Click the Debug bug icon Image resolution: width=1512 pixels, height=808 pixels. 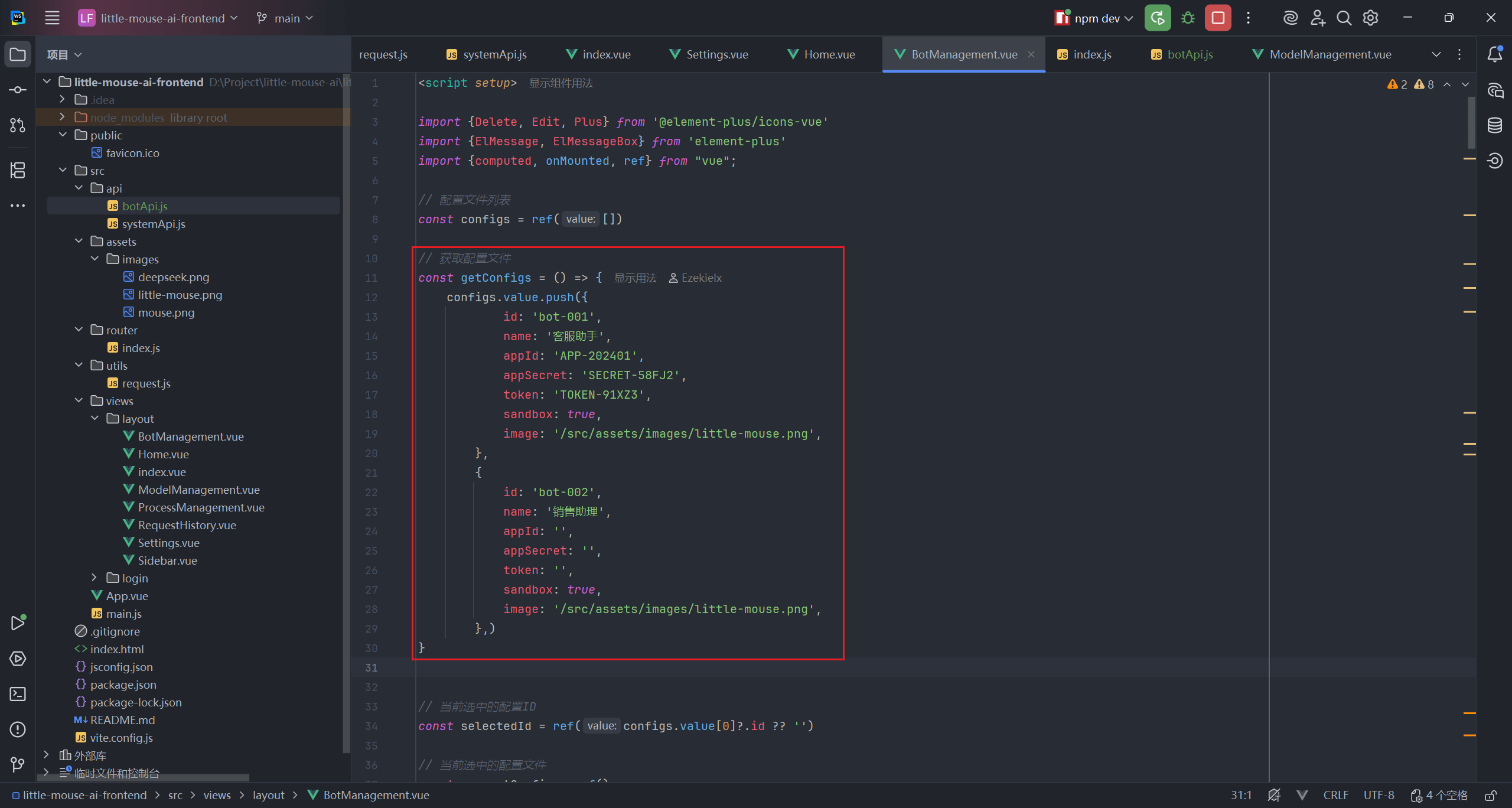(1188, 18)
